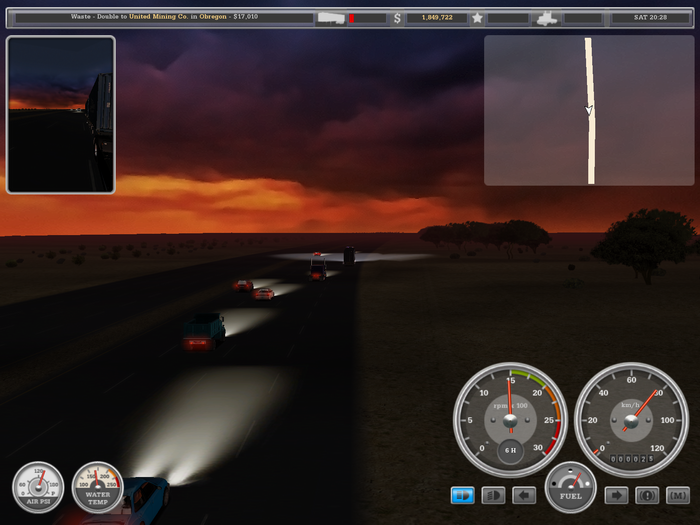Click the clock reading SAT 20:28
The height and width of the screenshot is (525, 700).
click(x=650, y=17)
